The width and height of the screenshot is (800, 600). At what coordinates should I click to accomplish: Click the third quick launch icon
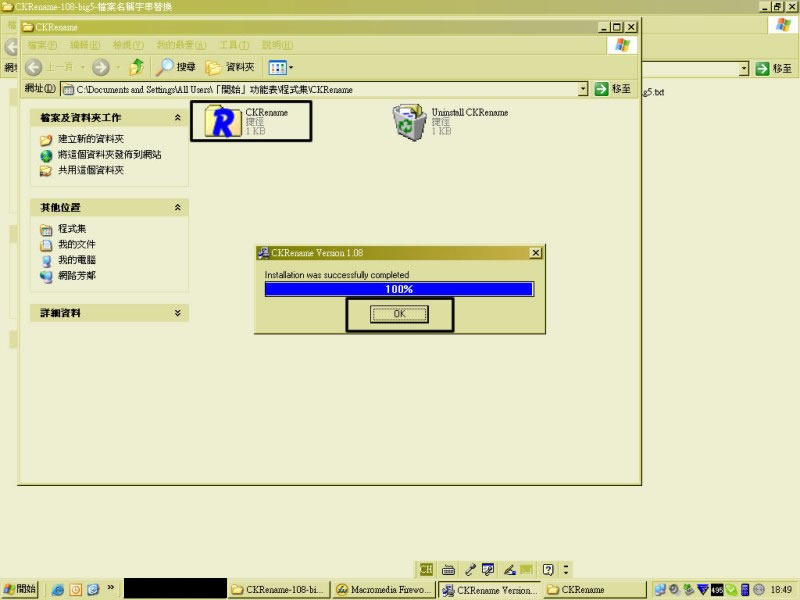93,590
